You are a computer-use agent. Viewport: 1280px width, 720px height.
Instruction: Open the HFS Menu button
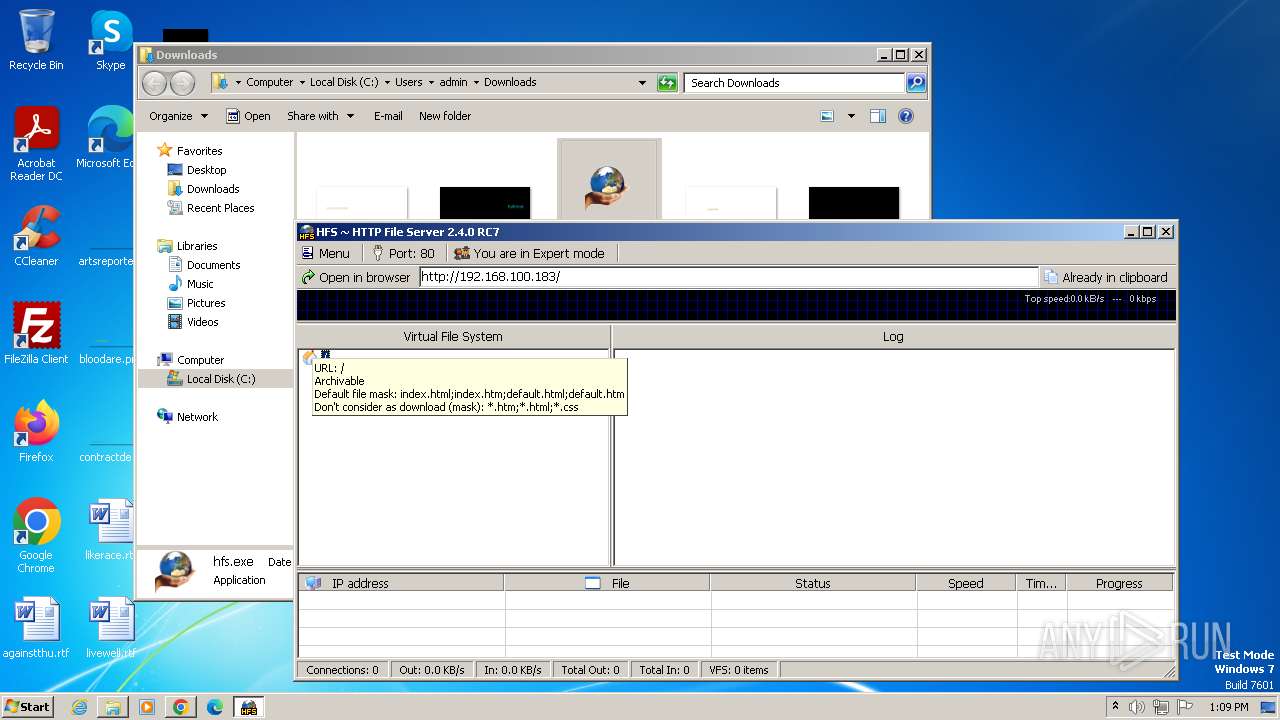[326, 253]
